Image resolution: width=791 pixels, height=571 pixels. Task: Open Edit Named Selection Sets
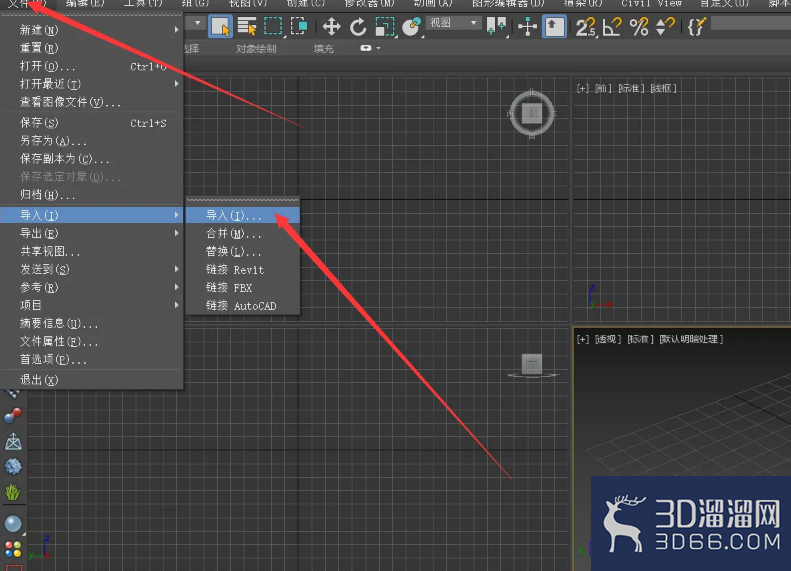point(696,26)
